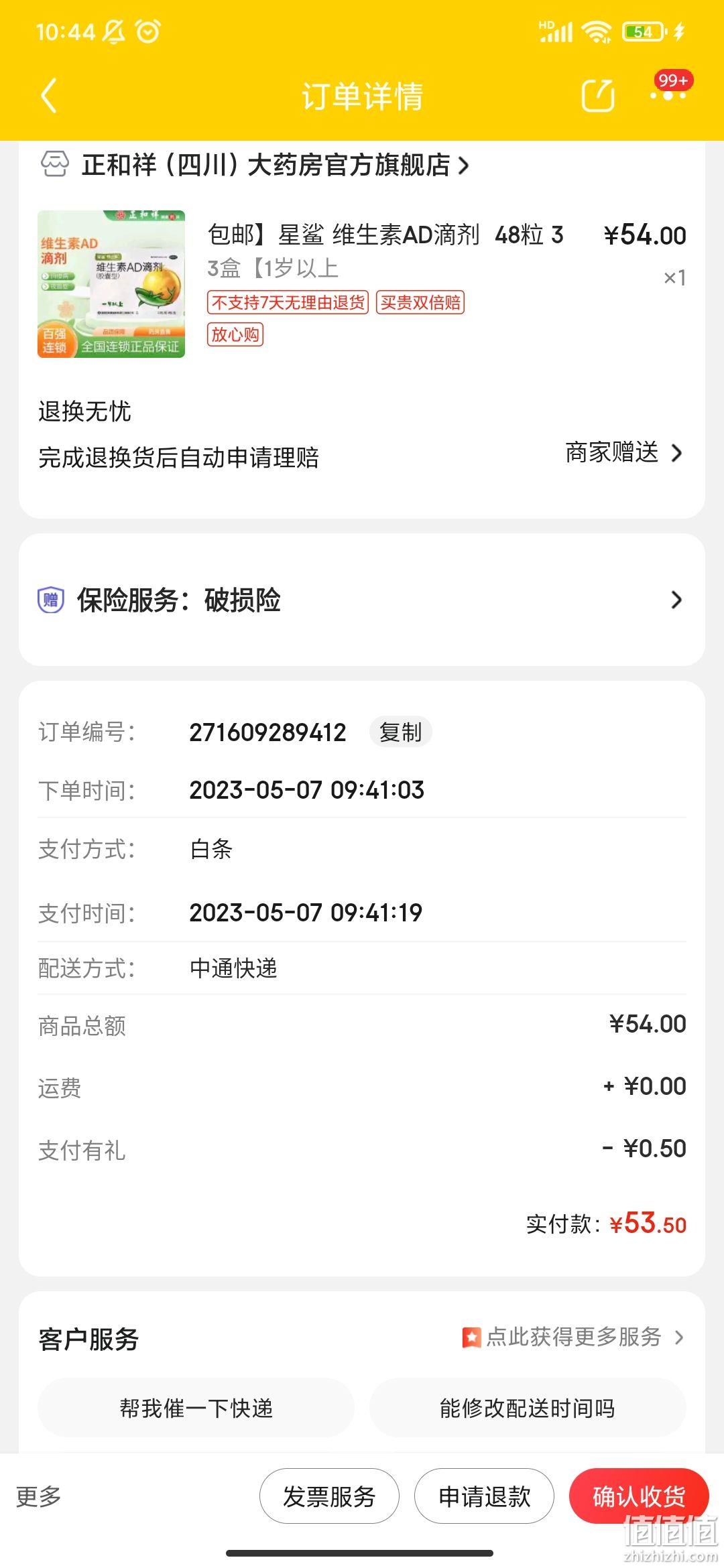724x1568 pixels.
Task: Open the alarm clock status bar icon
Action: [148, 31]
